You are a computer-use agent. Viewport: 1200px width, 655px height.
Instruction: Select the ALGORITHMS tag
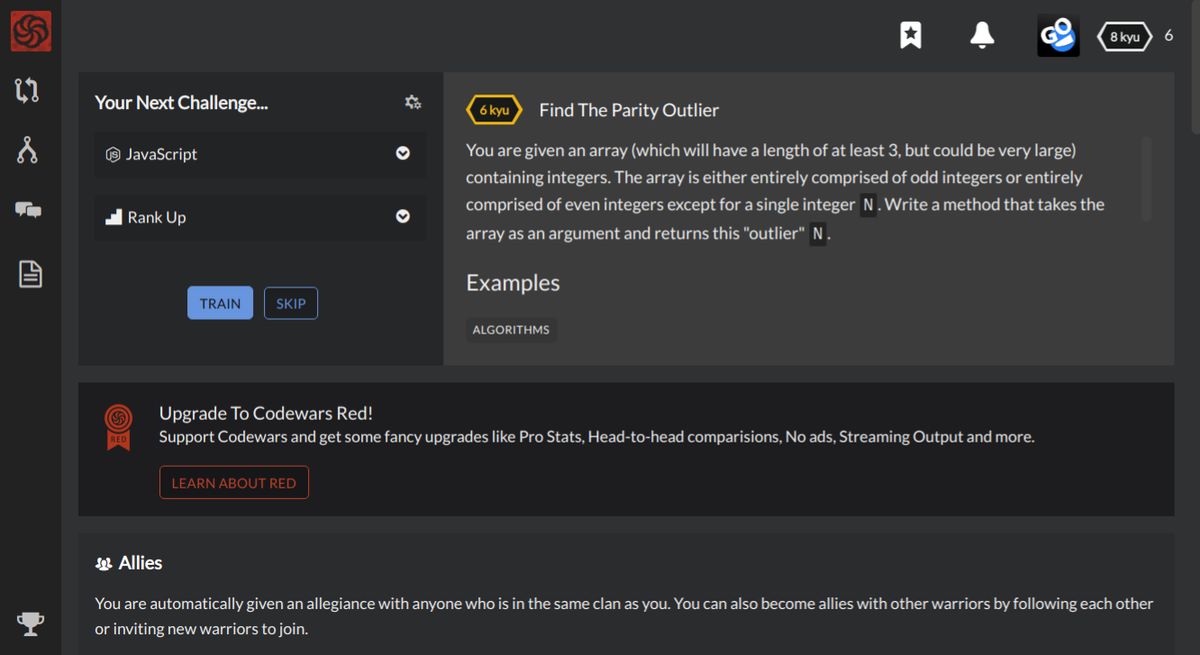511,330
